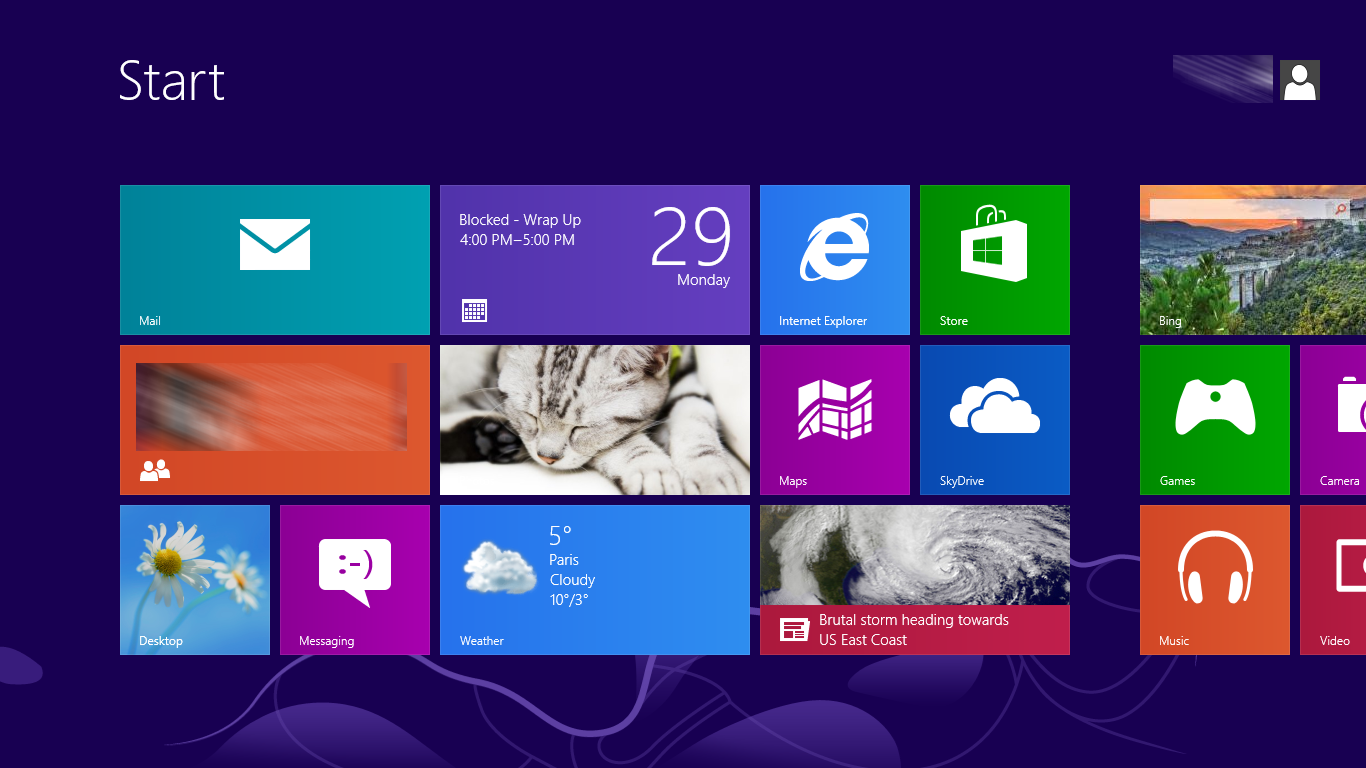
Task: Click the 'Camera' tile label
Action: click(1339, 481)
